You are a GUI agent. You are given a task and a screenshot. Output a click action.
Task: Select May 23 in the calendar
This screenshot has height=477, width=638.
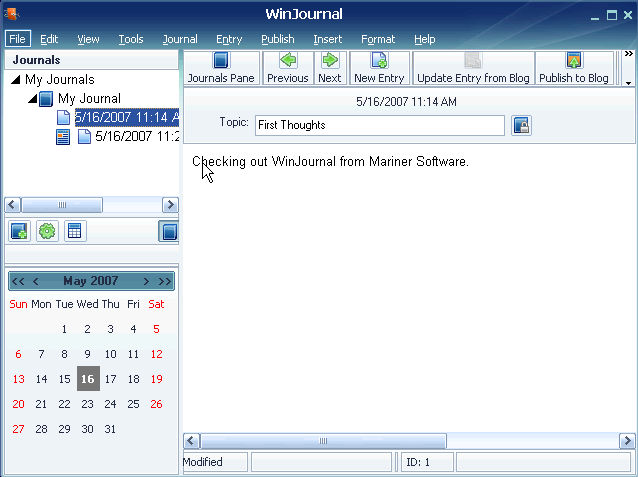pyautogui.click(x=87, y=404)
